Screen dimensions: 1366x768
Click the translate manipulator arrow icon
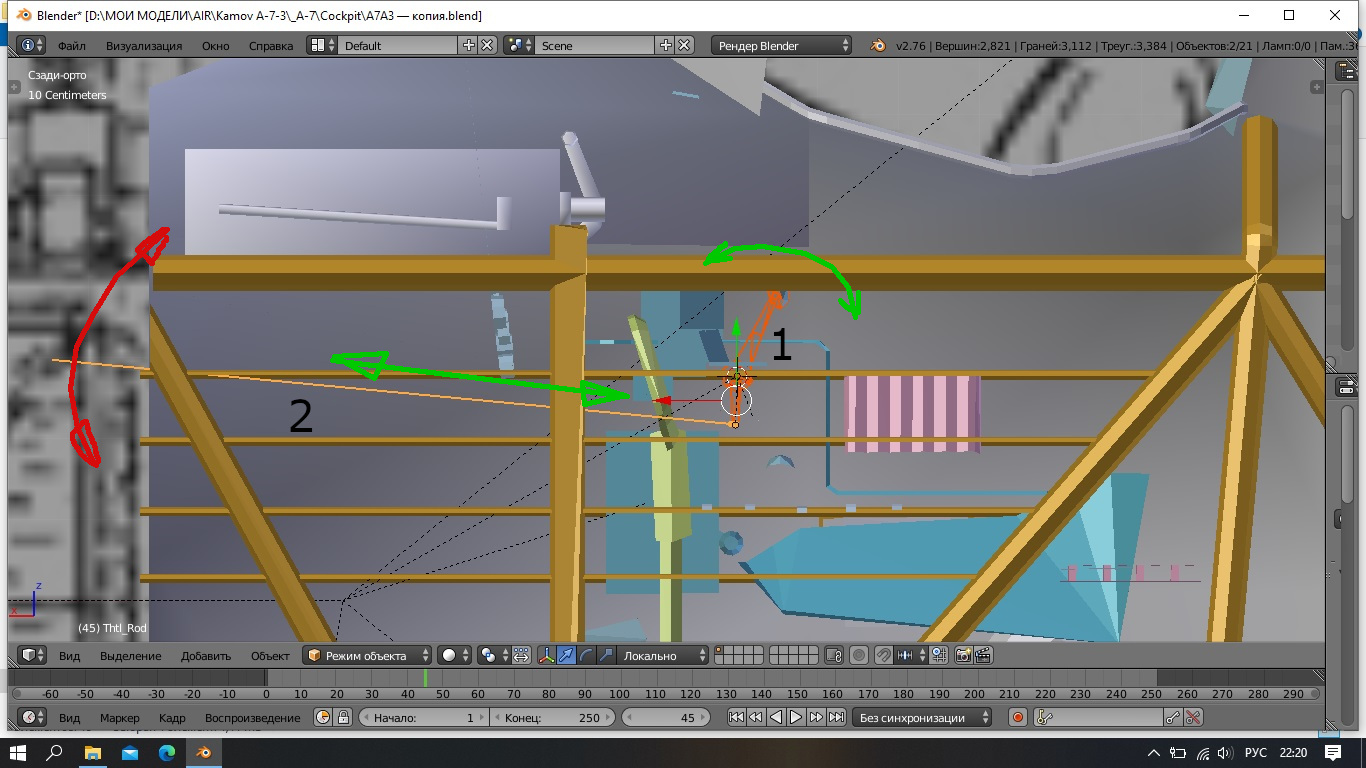567,656
